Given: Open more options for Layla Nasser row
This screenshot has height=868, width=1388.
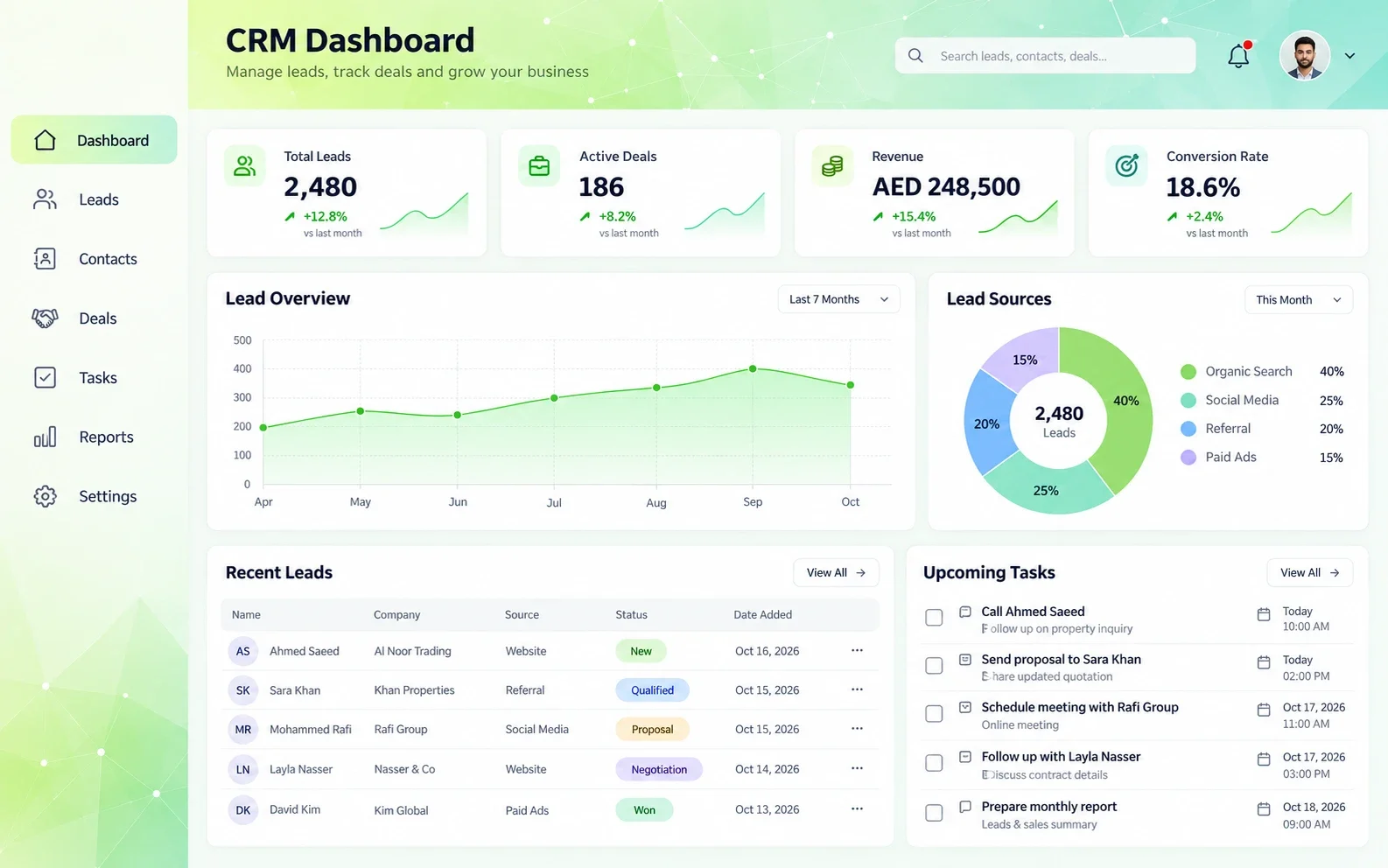Looking at the screenshot, I should tap(857, 768).
